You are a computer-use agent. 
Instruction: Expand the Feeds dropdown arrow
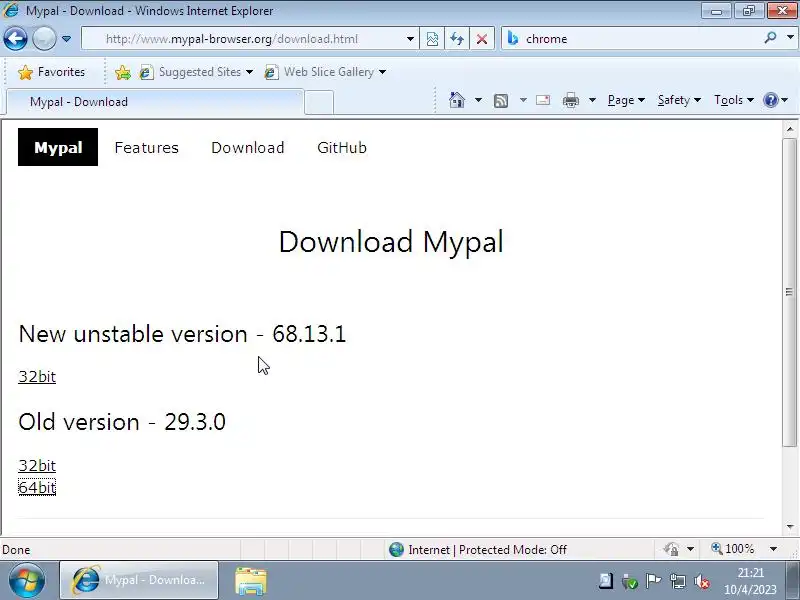pos(523,100)
